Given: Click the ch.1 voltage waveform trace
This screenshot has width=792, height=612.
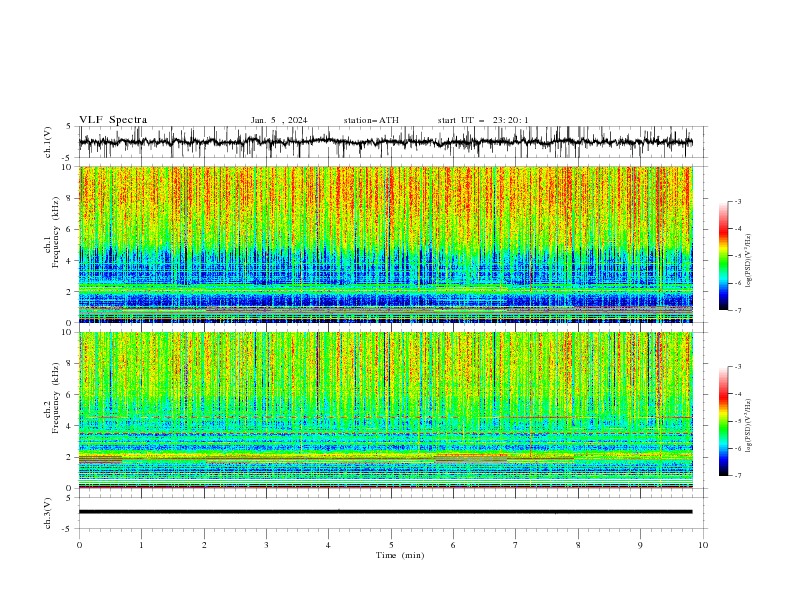Looking at the screenshot, I should click(x=385, y=142).
